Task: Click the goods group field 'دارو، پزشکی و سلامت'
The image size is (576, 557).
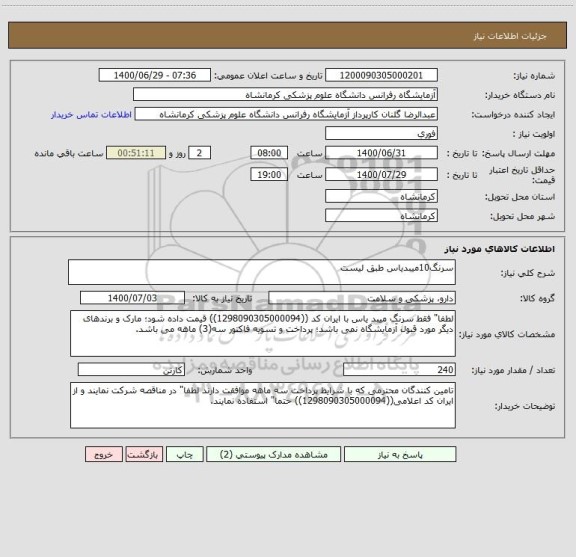Action: point(362,298)
